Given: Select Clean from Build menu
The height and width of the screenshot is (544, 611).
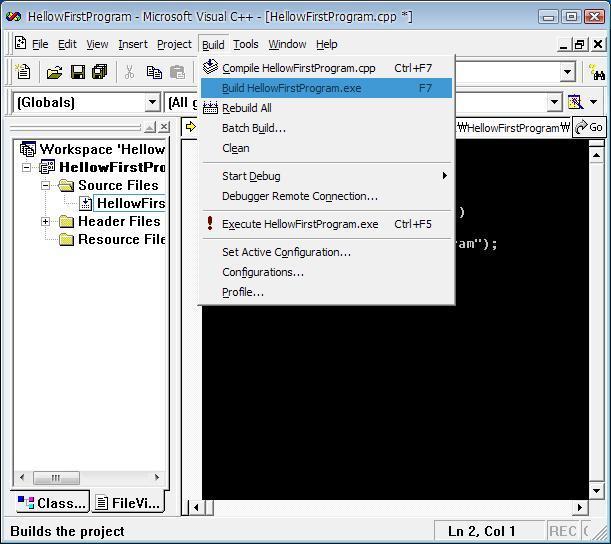Looking at the screenshot, I should click(326, 148).
